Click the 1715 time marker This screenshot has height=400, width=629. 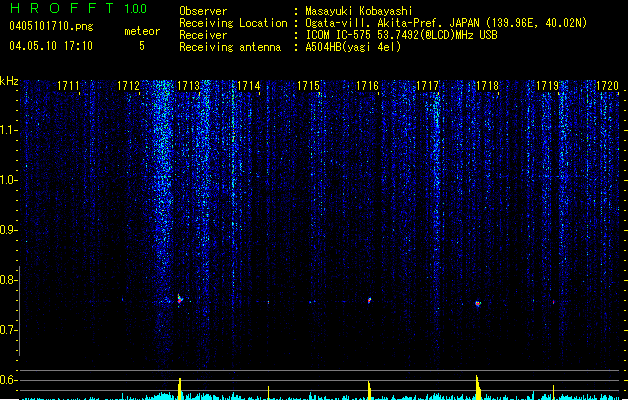click(308, 86)
